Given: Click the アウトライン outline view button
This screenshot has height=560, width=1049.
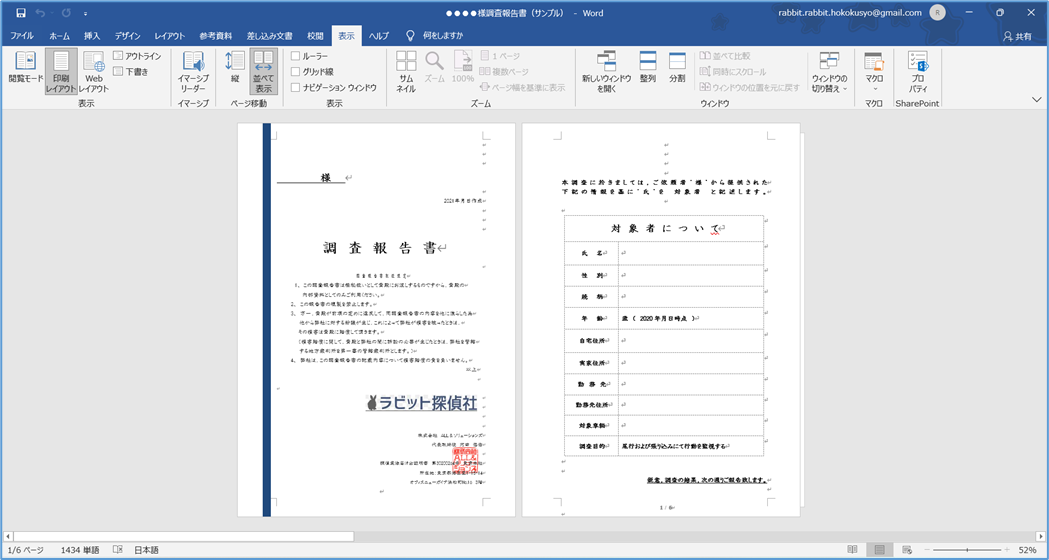Looking at the screenshot, I should 137,57.
